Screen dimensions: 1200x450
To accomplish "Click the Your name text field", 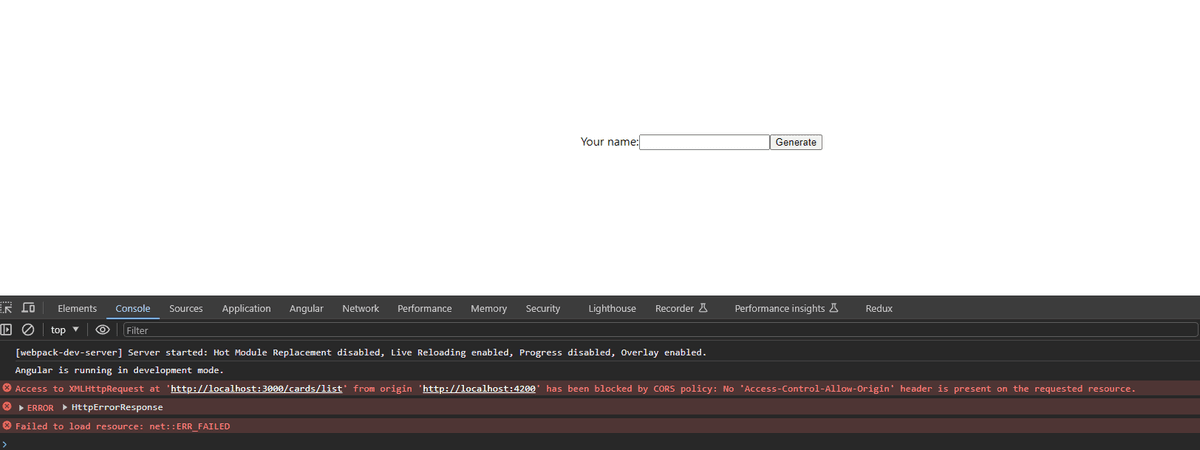I will pyautogui.click(x=704, y=142).
